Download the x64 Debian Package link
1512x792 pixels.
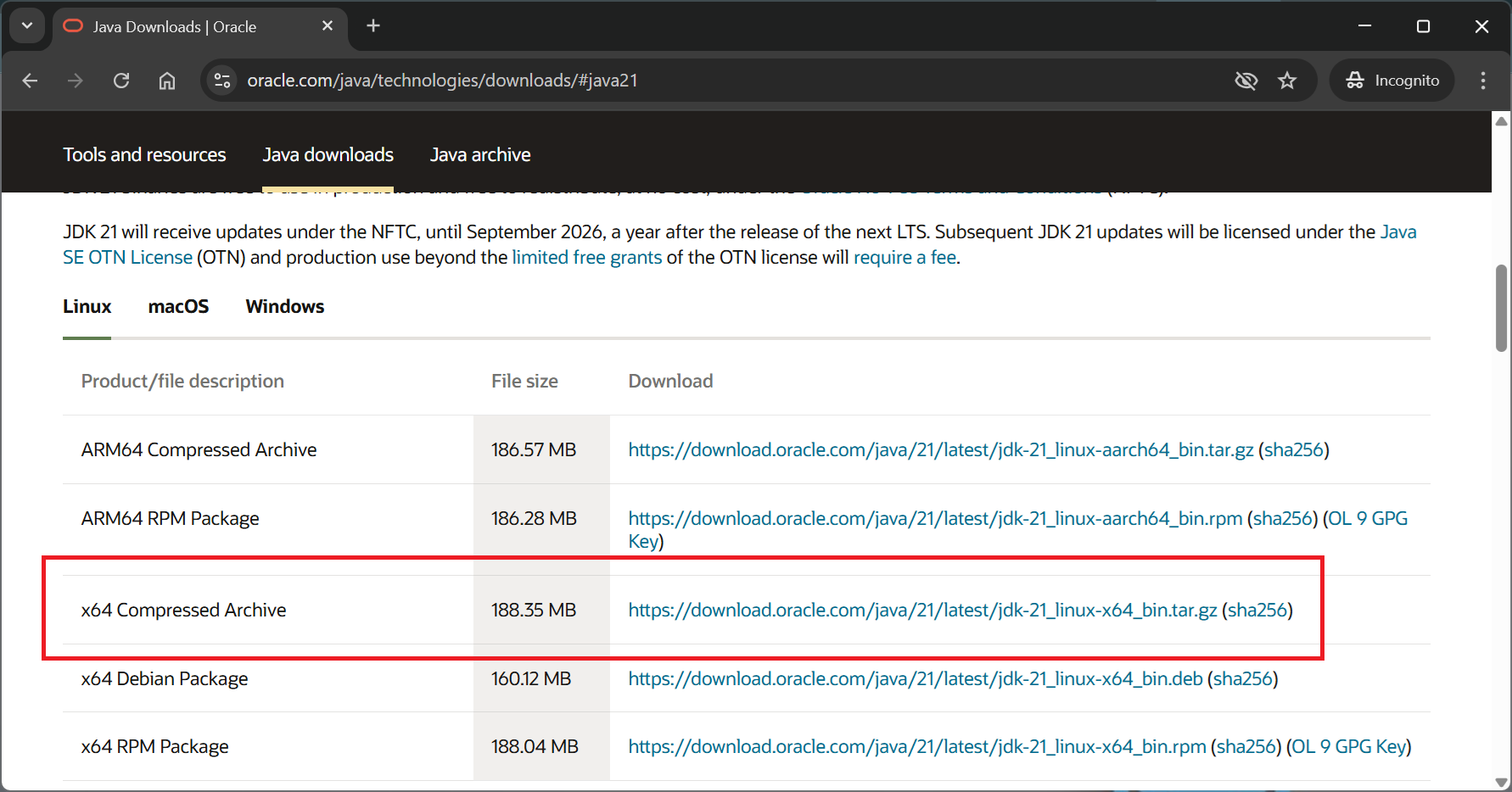pyautogui.click(x=915, y=679)
